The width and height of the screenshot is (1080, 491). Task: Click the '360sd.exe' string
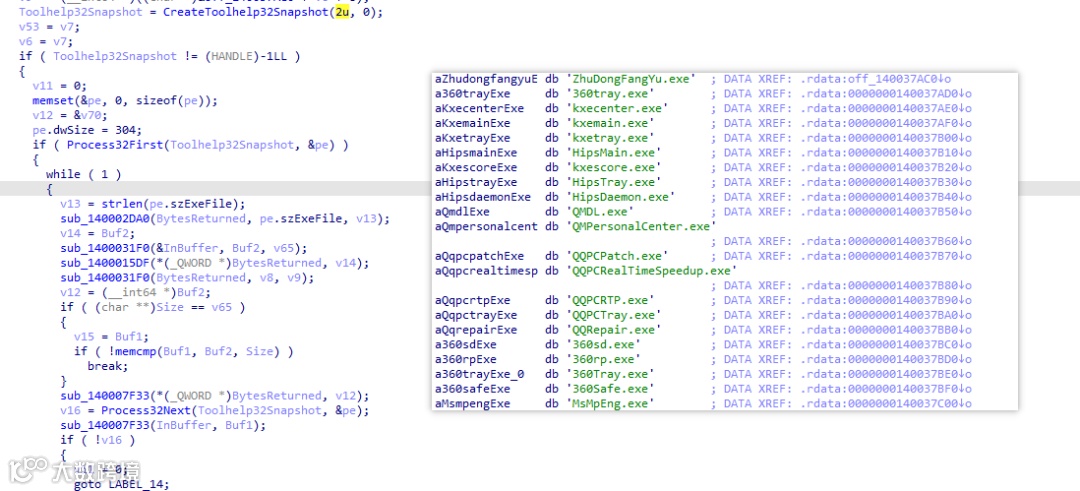tap(603, 344)
